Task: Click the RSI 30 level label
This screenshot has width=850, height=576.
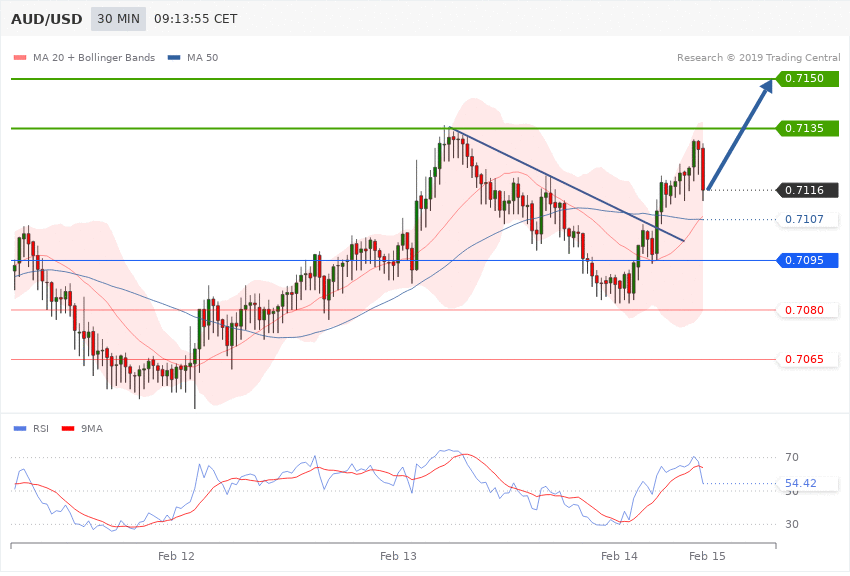Action: pyautogui.click(x=792, y=525)
